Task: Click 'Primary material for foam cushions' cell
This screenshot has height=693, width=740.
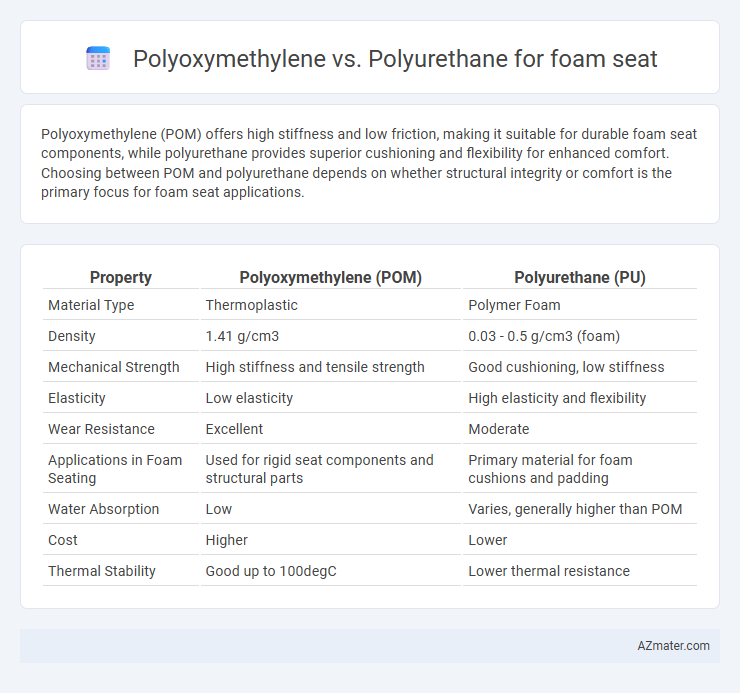Action: (x=550, y=469)
